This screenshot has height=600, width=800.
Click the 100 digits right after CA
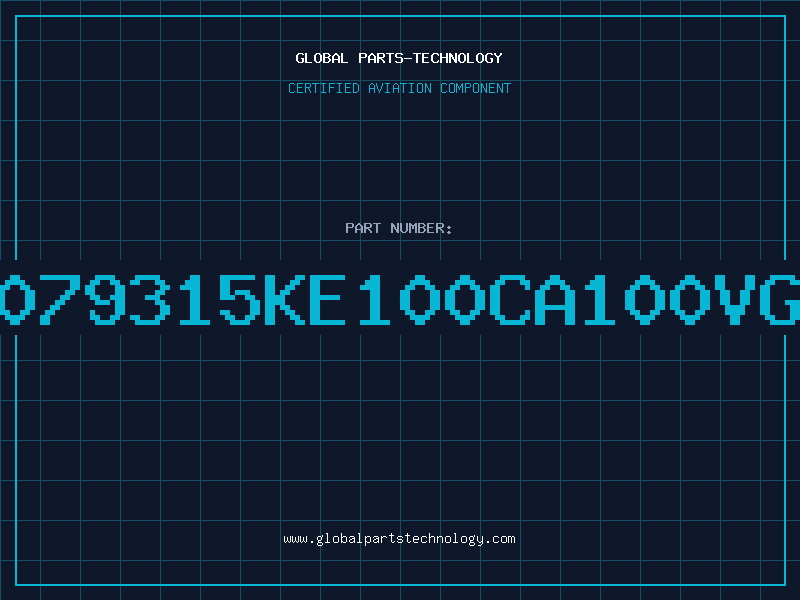(x=648, y=299)
